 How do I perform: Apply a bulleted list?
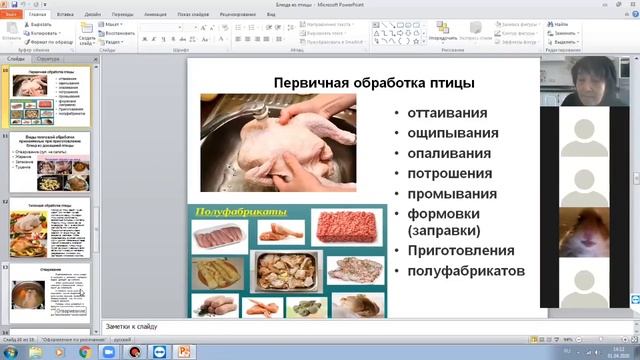pyautogui.click(x=239, y=27)
